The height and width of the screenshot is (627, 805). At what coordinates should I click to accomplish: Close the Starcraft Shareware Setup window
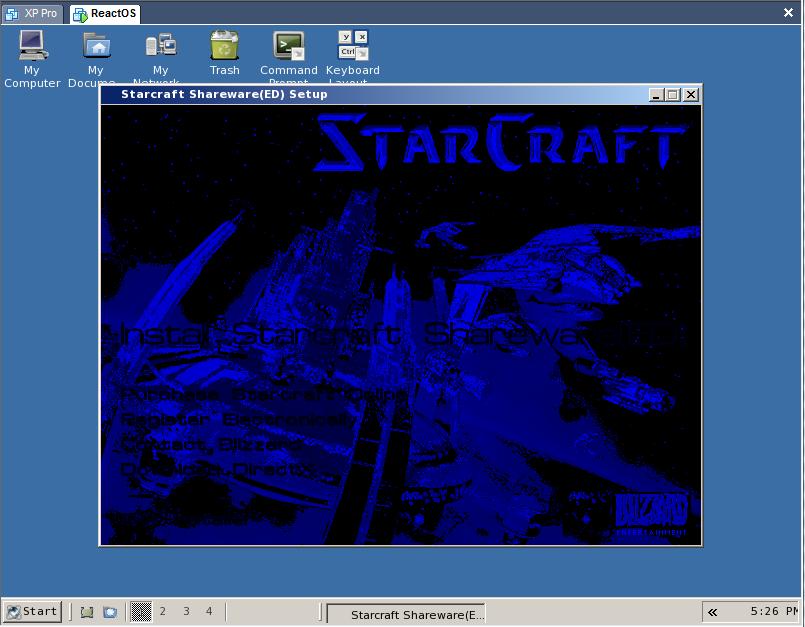tap(691, 95)
